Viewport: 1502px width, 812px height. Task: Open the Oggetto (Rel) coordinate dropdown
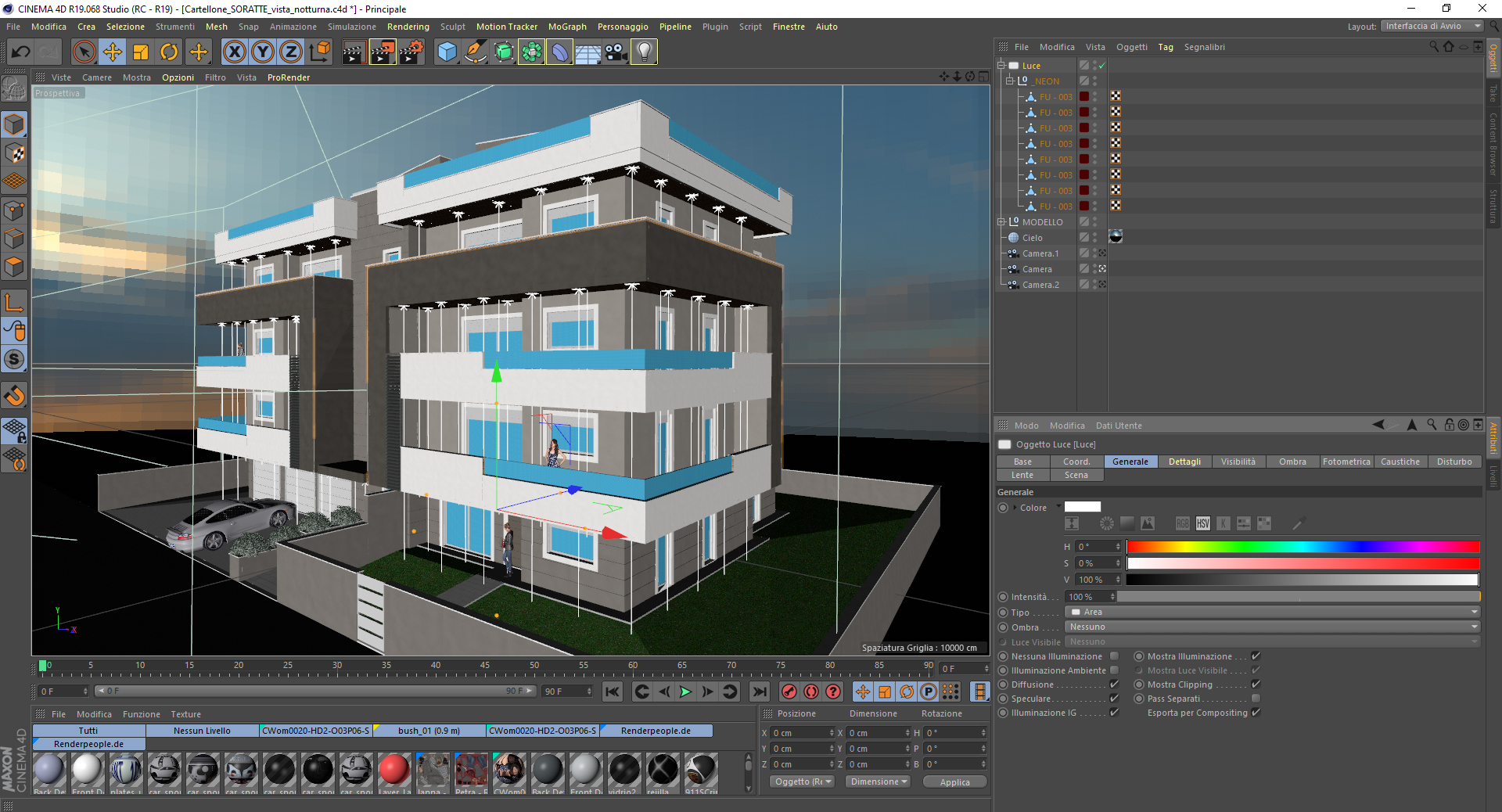[x=803, y=782]
